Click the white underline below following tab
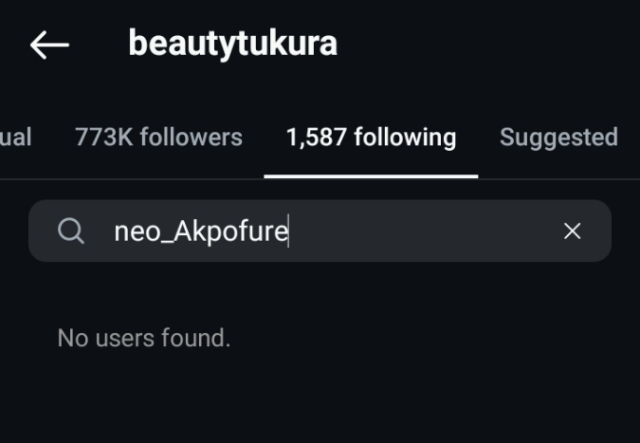 coord(371,176)
